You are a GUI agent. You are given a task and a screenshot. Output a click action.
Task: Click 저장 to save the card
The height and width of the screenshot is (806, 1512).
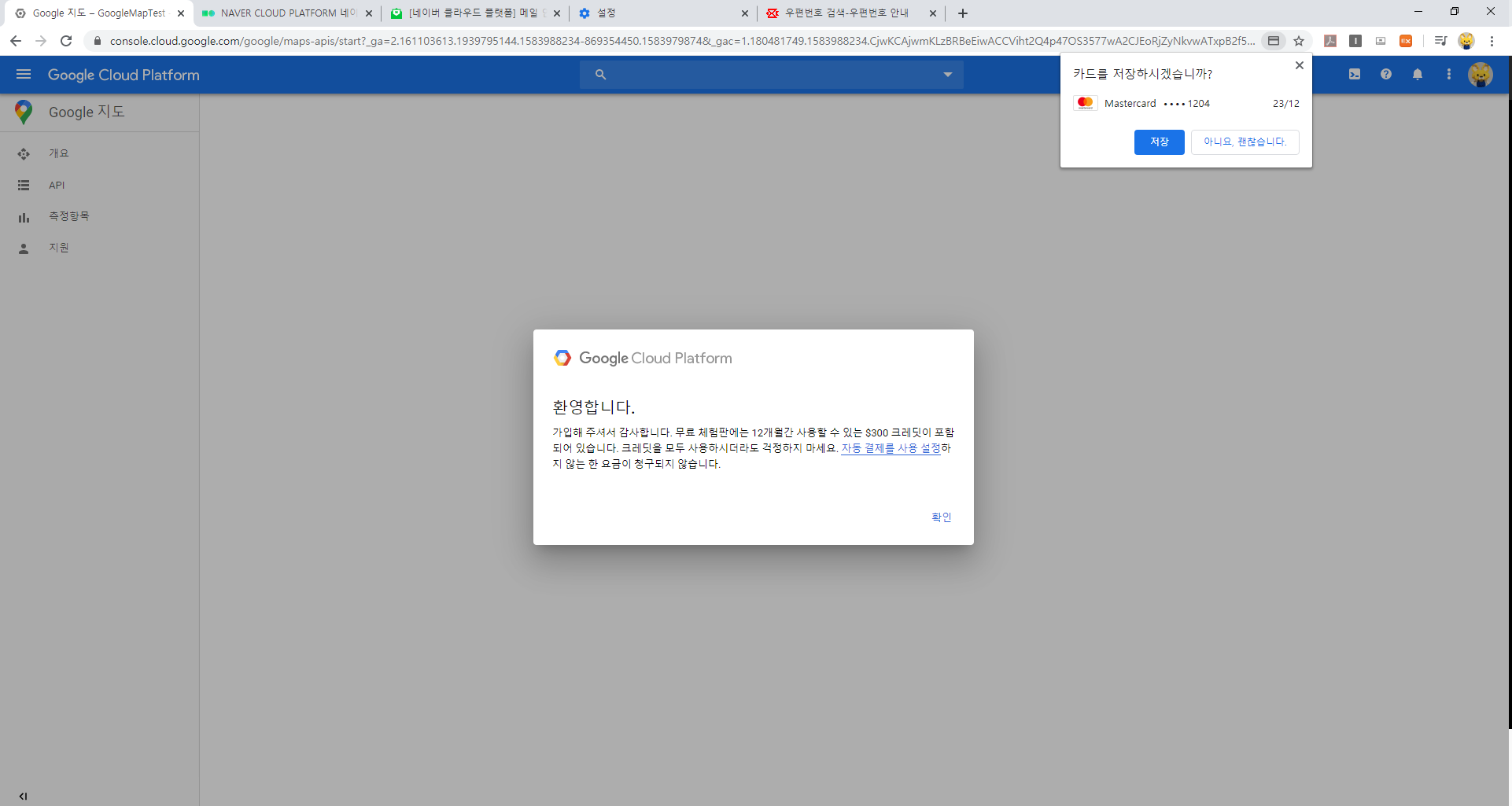[x=1159, y=142]
